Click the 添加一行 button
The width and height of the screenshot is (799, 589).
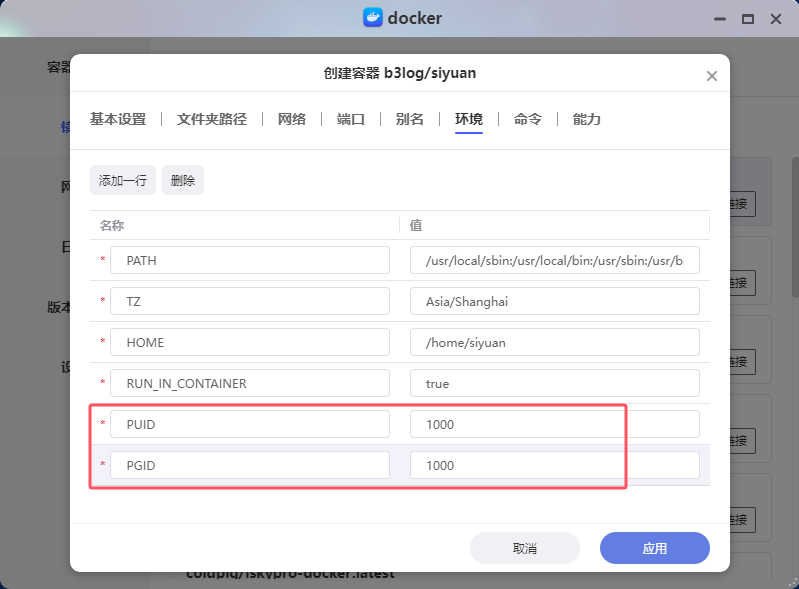(123, 180)
